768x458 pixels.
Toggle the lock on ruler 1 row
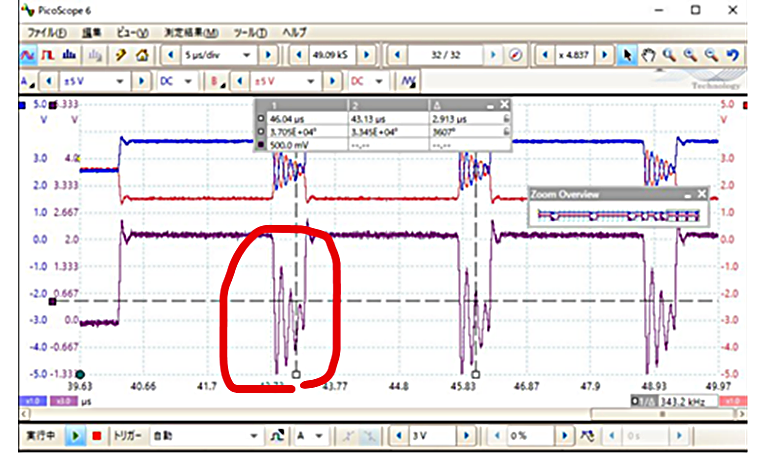click(507, 117)
